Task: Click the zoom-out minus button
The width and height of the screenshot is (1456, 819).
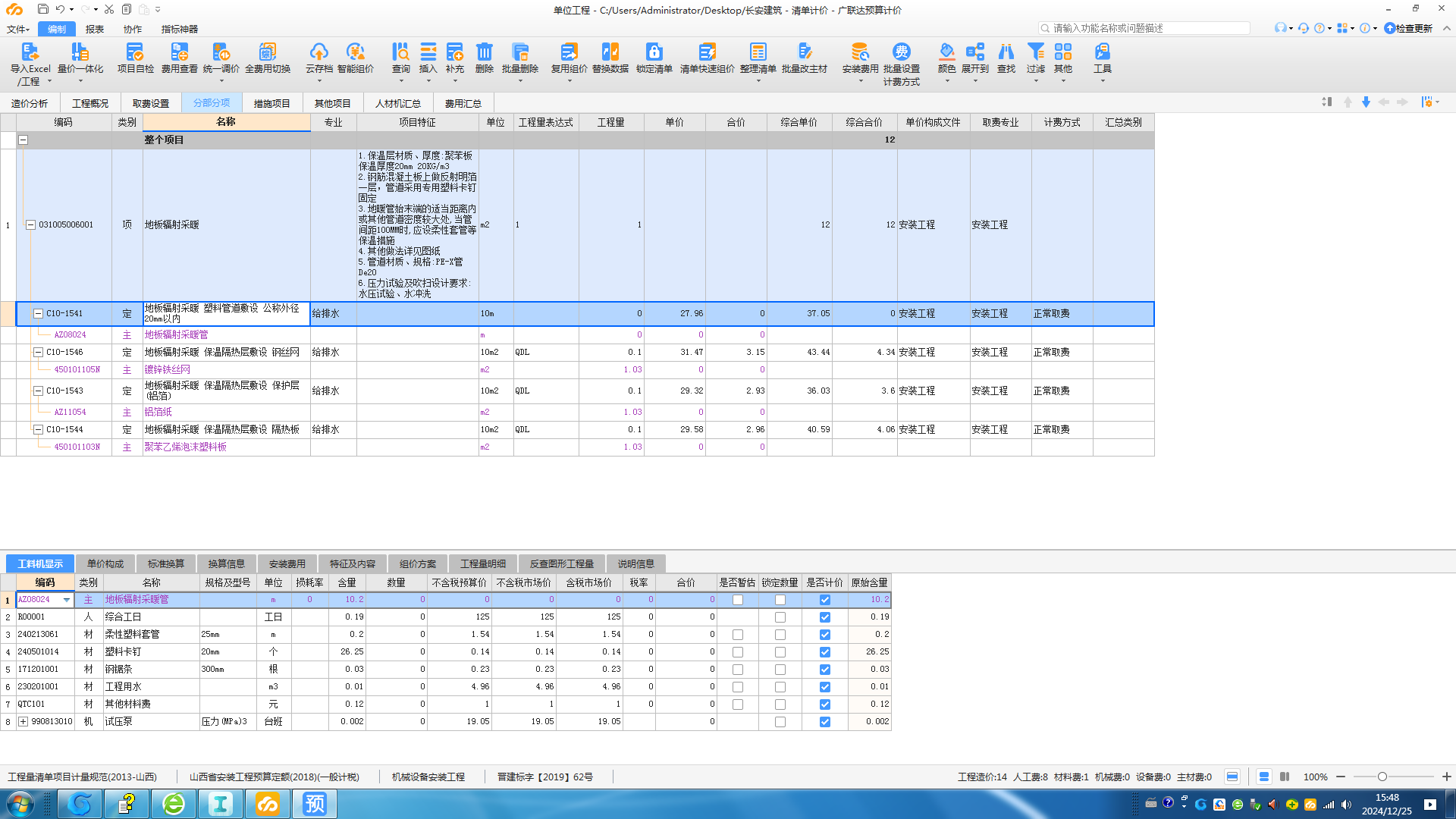Action: [x=1341, y=777]
